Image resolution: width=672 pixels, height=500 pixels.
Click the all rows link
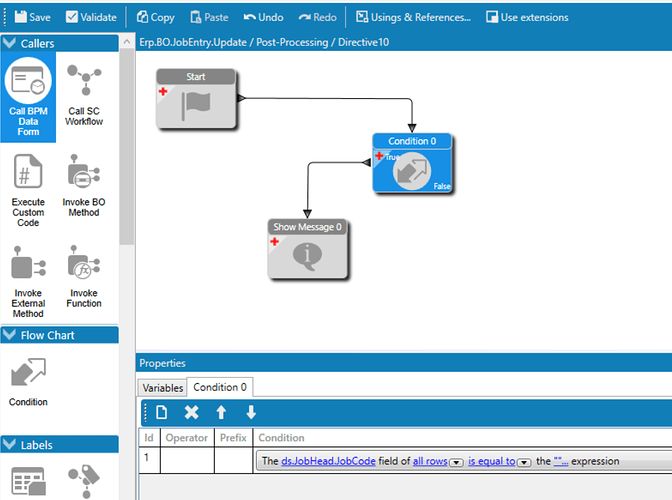(x=430, y=461)
